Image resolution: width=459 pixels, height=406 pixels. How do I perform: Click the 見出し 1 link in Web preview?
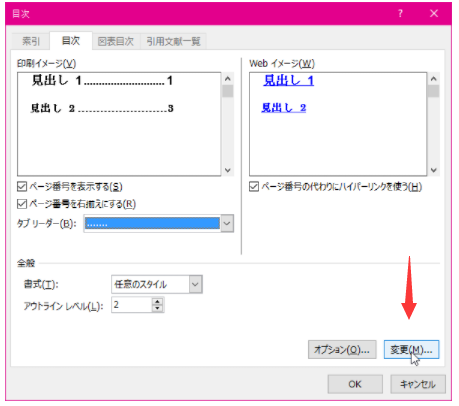pyautogui.click(x=289, y=80)
